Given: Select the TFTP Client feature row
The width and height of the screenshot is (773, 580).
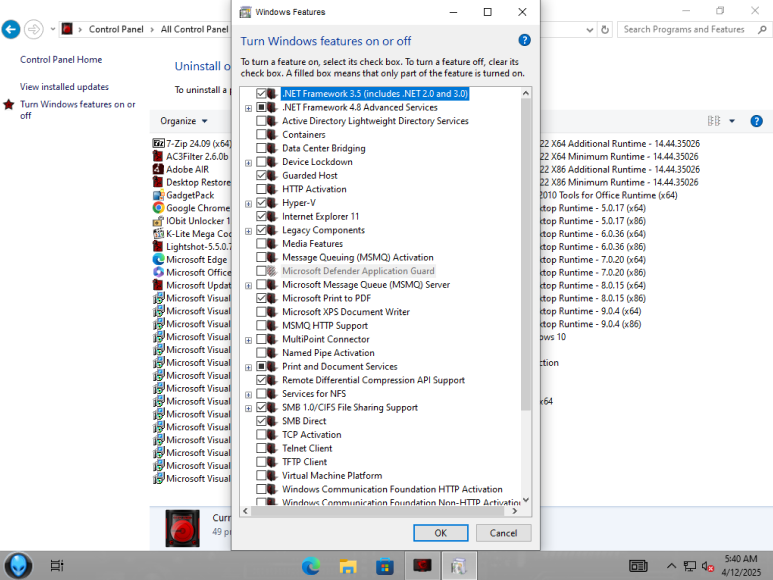Looking at the screenshot, I should pyautogui.click(x=304, y=462).
